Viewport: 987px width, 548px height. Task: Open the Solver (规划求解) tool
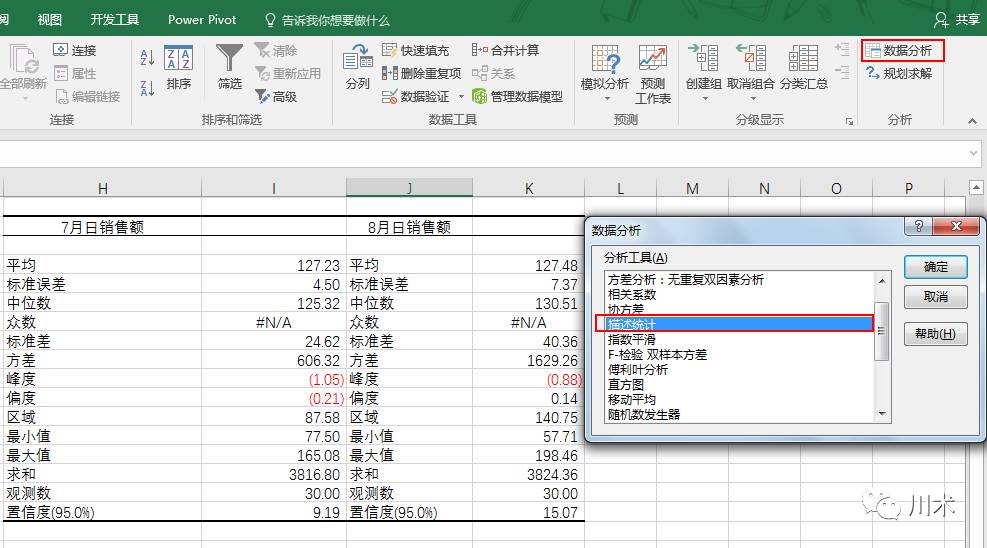(x=898, y=73)
